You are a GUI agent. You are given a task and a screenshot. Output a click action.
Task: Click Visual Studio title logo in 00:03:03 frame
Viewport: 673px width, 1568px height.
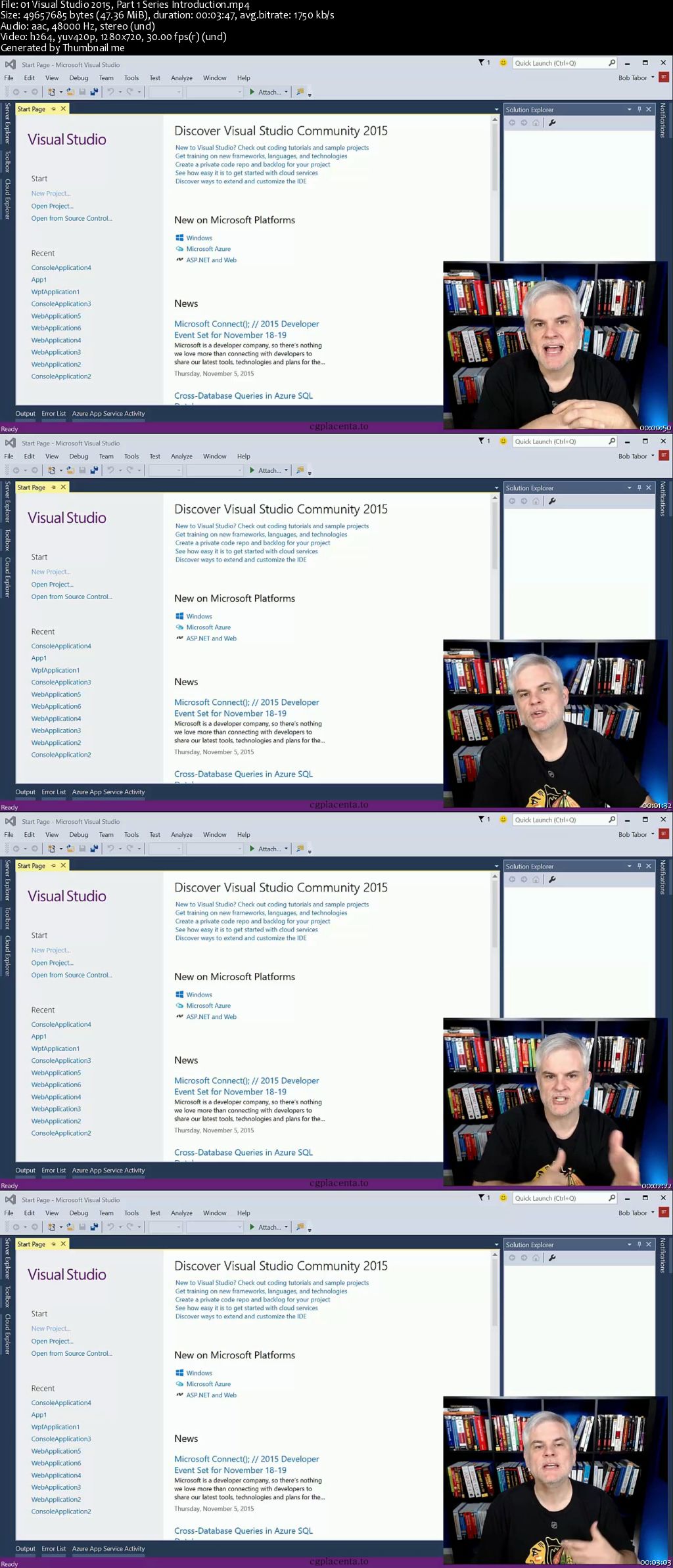click(x=66, y=1274)
